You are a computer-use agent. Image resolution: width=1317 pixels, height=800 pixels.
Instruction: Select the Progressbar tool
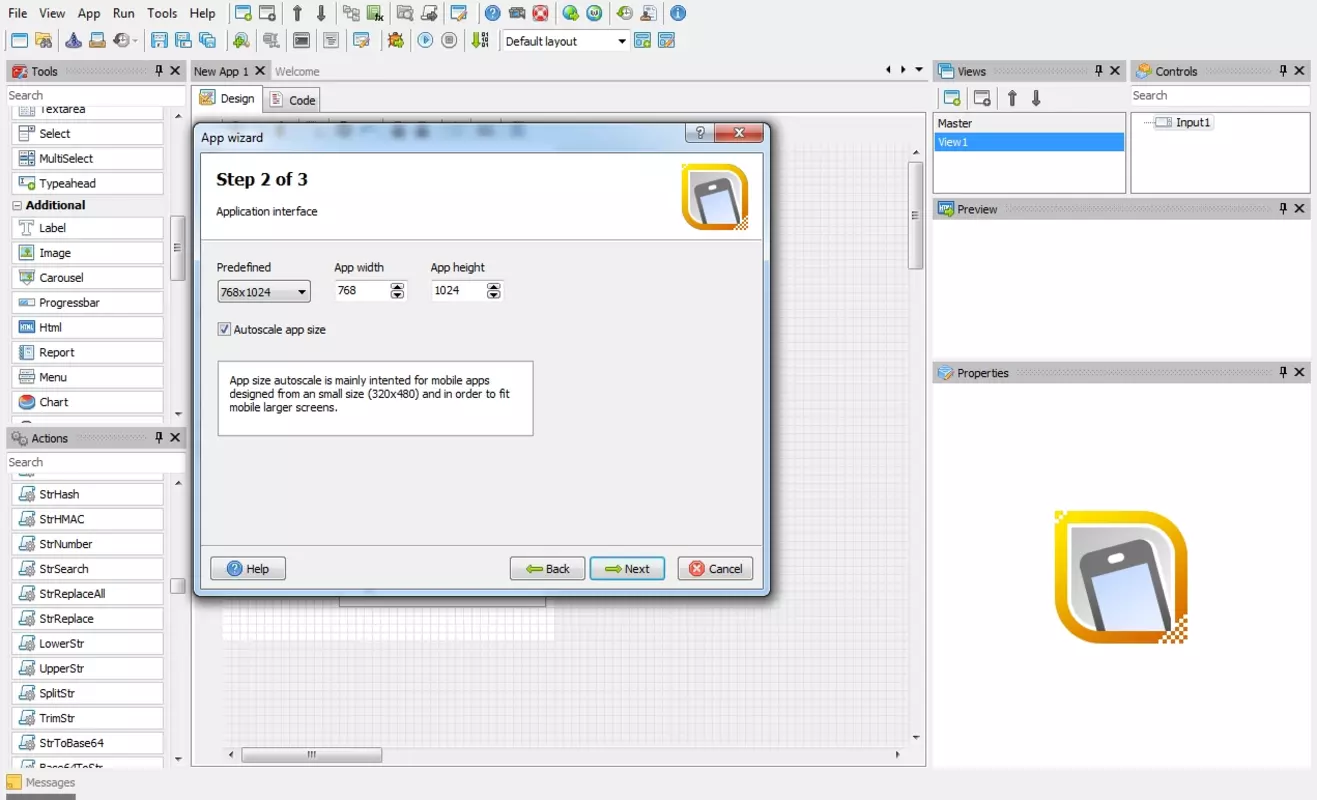pyautogui.click(x=88, y=303)
